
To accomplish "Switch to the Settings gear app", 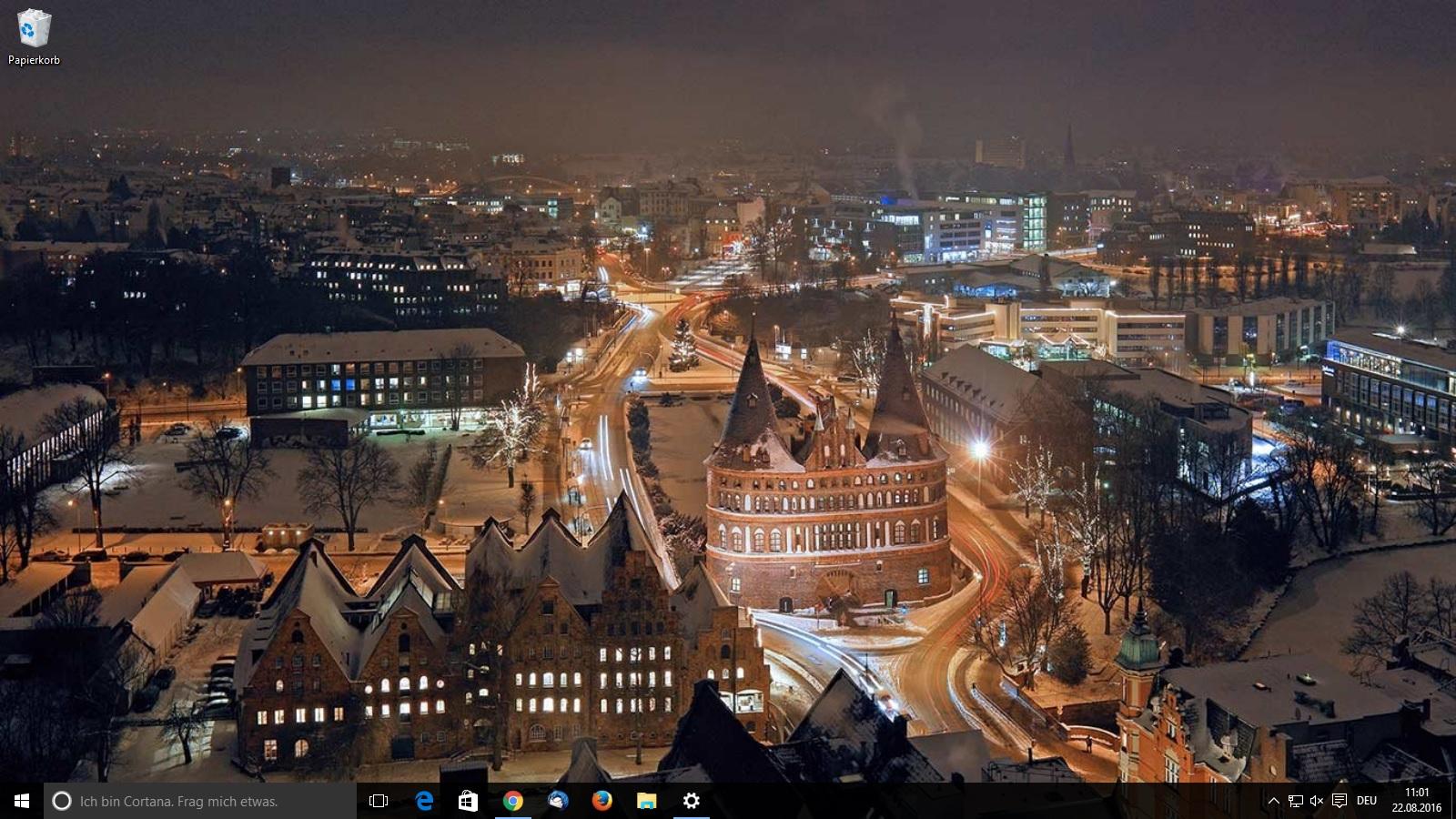I will tap(691, 801).
